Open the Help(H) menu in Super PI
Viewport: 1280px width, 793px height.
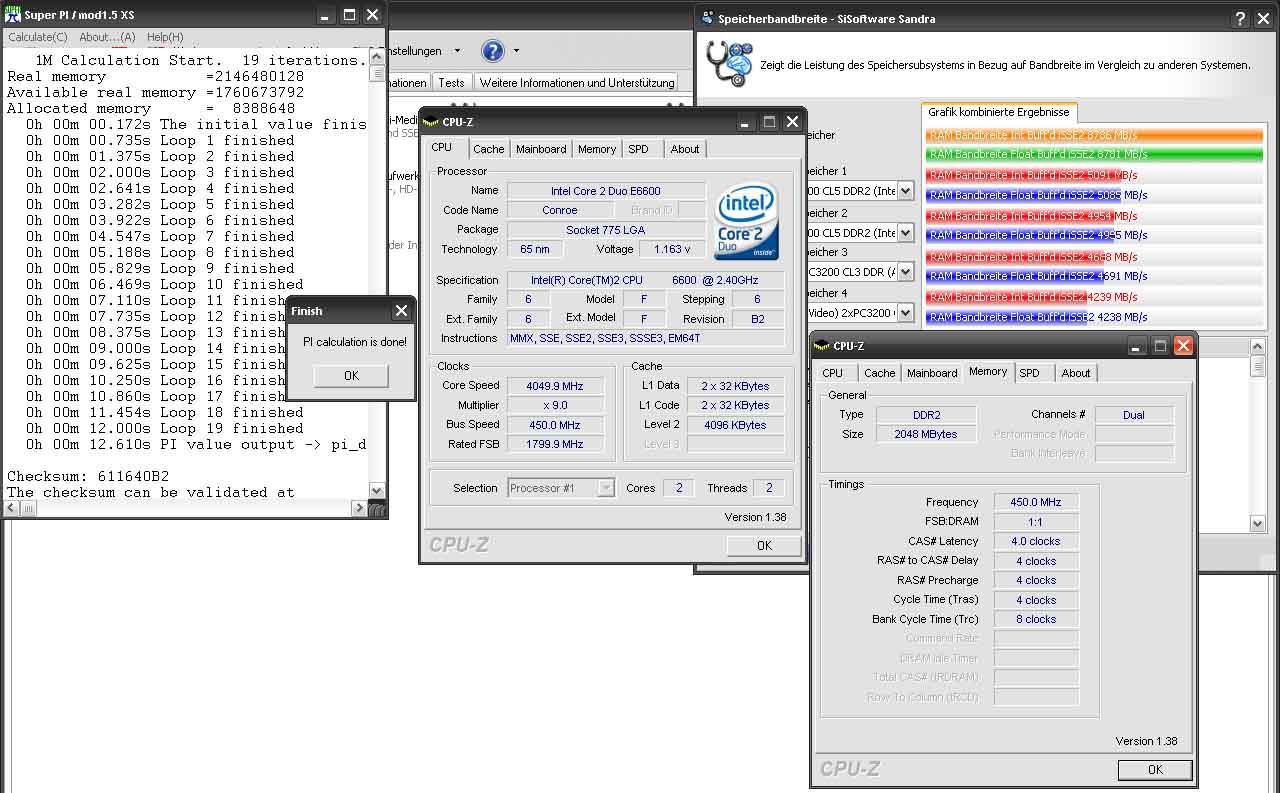tap(165, 37)
